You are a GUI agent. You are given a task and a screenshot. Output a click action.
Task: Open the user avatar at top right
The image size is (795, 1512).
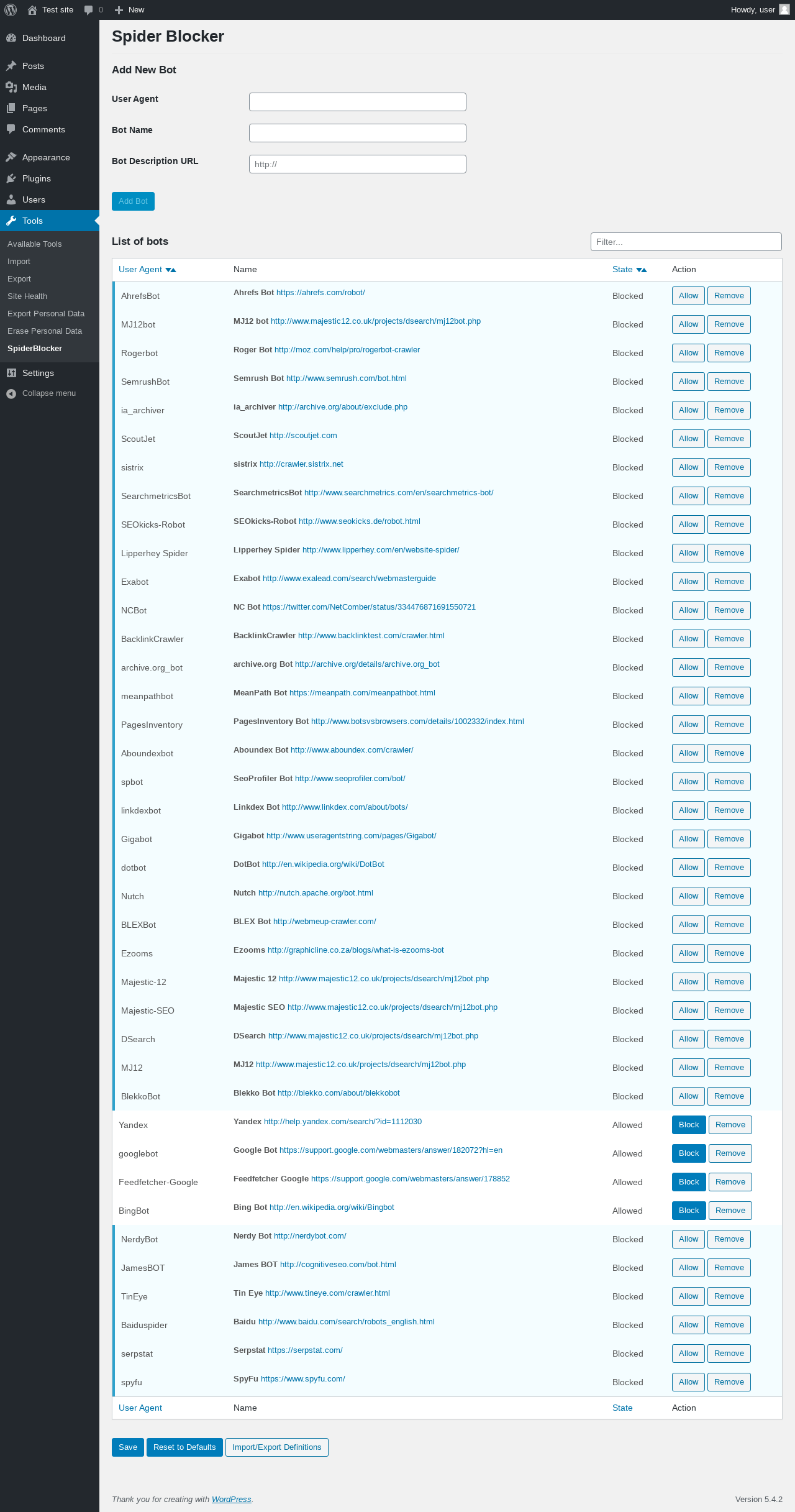[x=784, y=9]
